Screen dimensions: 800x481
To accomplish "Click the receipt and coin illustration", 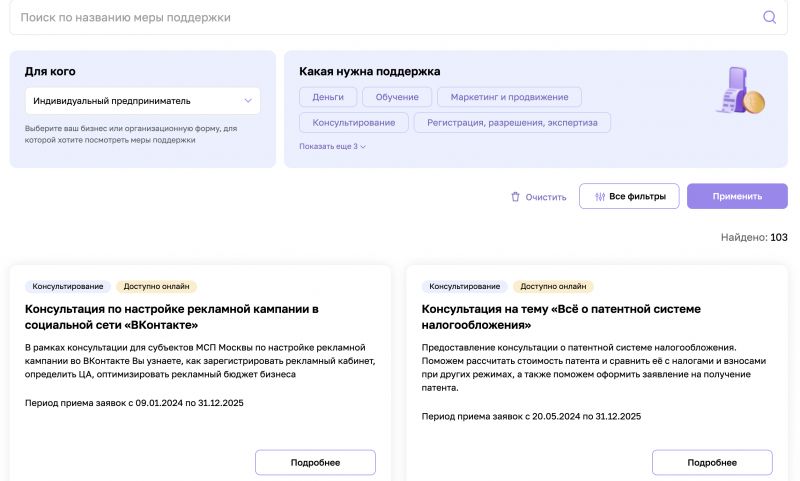I will point(741,90).
